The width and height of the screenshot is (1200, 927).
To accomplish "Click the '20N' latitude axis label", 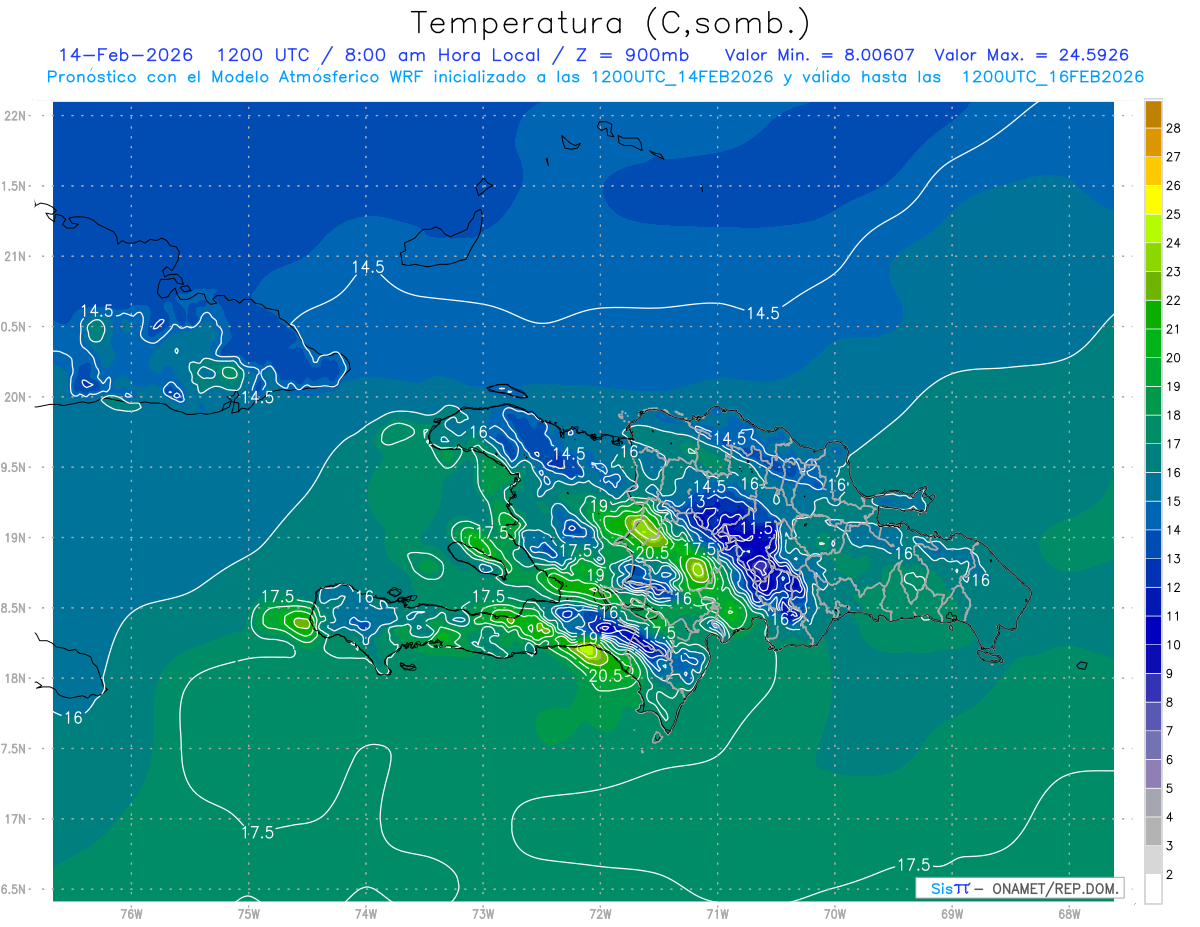I will (x=15, y=397).
